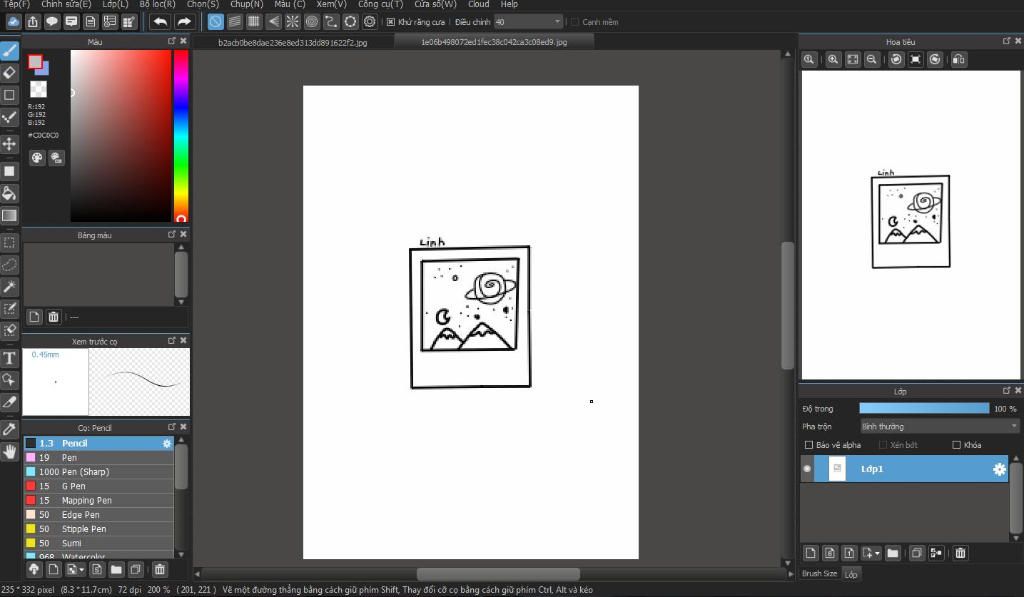Select the Bucket fill tool

(x=9, y=193)
